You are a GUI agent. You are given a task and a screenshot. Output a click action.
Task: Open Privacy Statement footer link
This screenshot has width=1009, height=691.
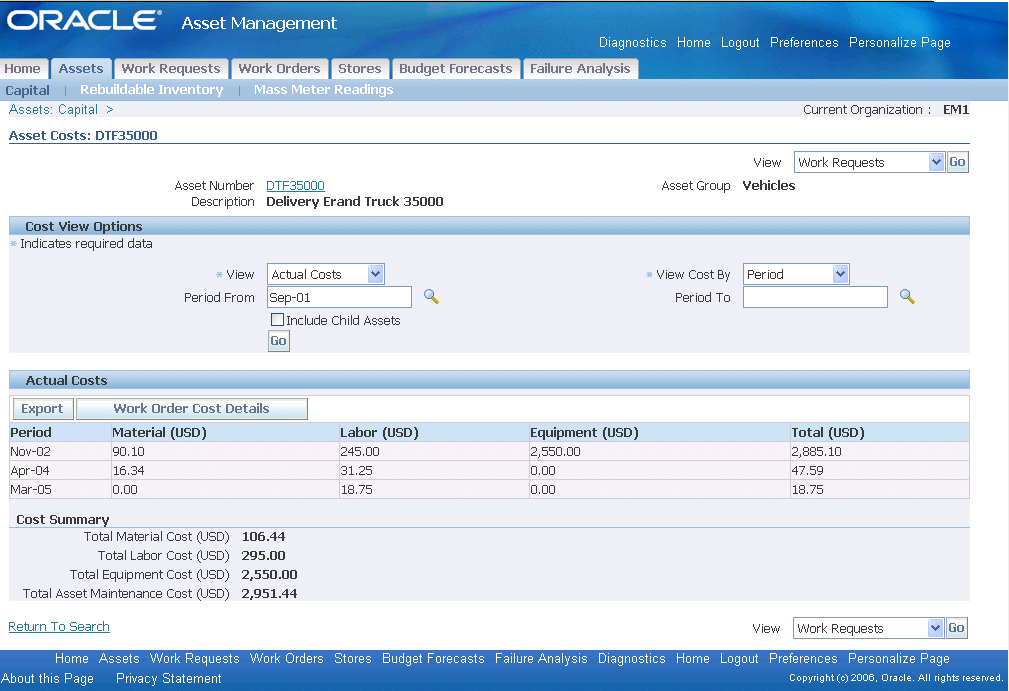(x=169, y=678)
